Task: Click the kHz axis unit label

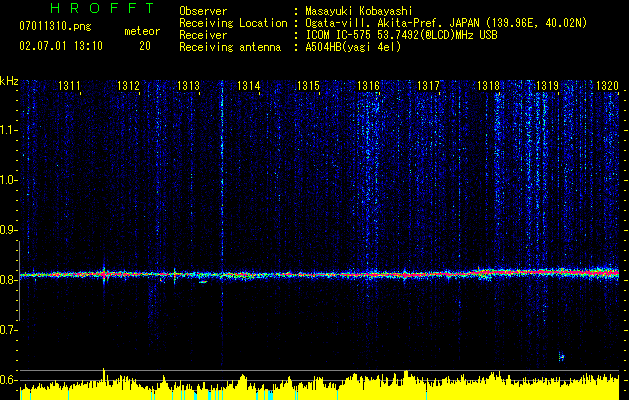Action: 9,81
